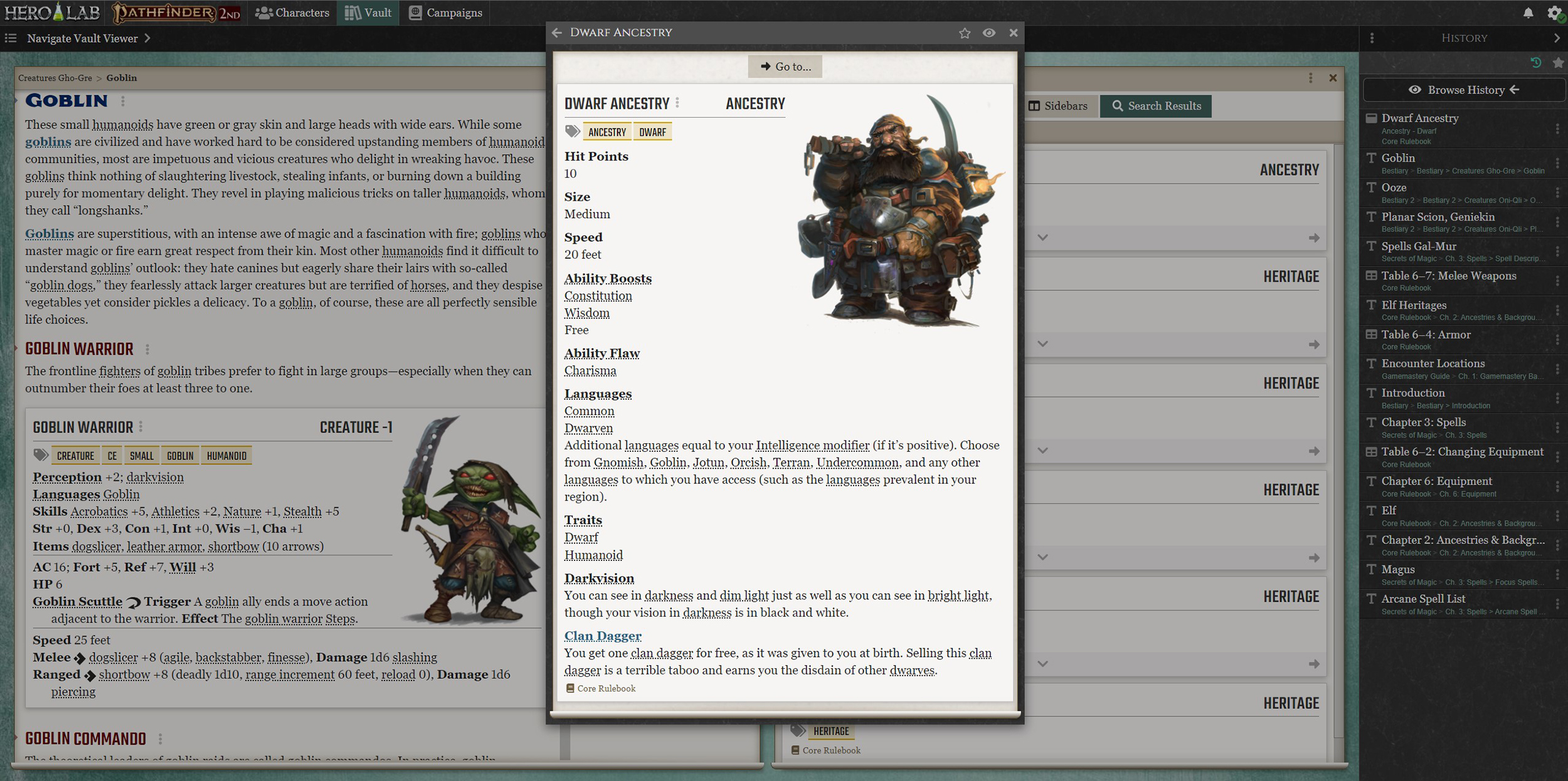Open Encounter Locations history entry
1568x781 pixels.
(1433, 364)
